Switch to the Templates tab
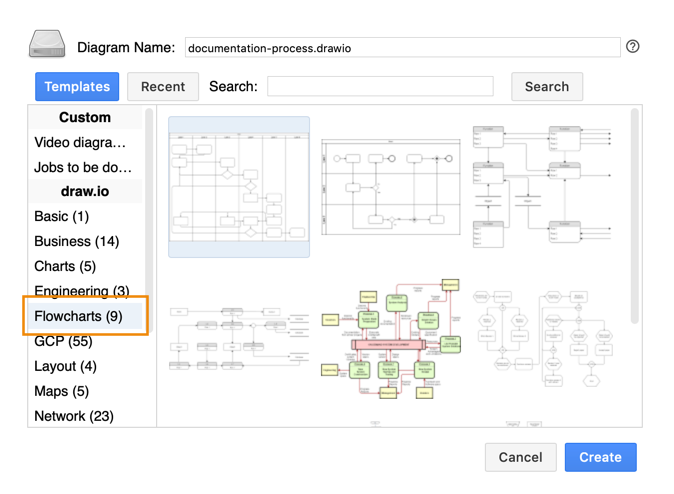674x494 pixels. [x=77, y=86]
